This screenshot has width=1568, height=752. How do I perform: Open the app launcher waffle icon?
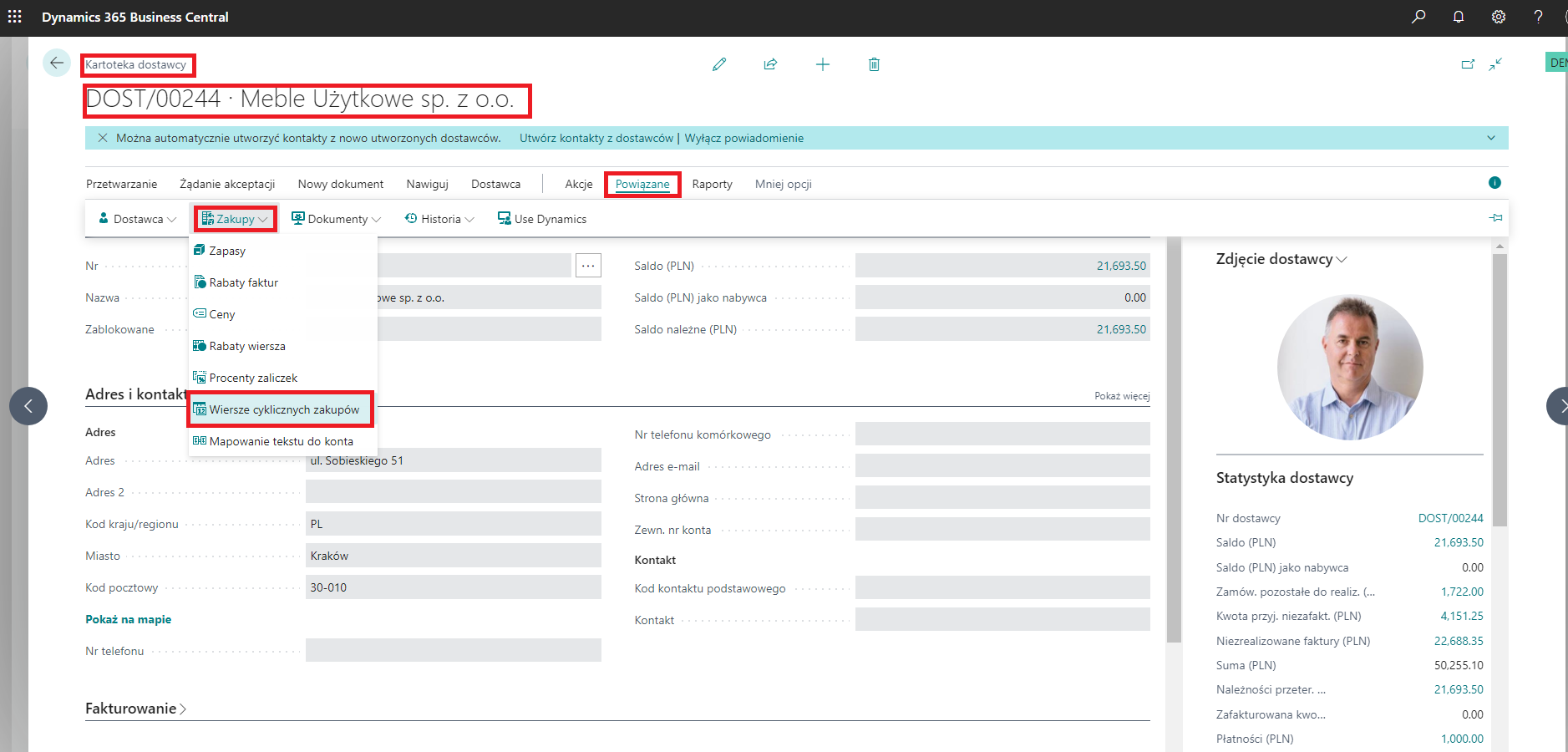click(x=15, y=17)
